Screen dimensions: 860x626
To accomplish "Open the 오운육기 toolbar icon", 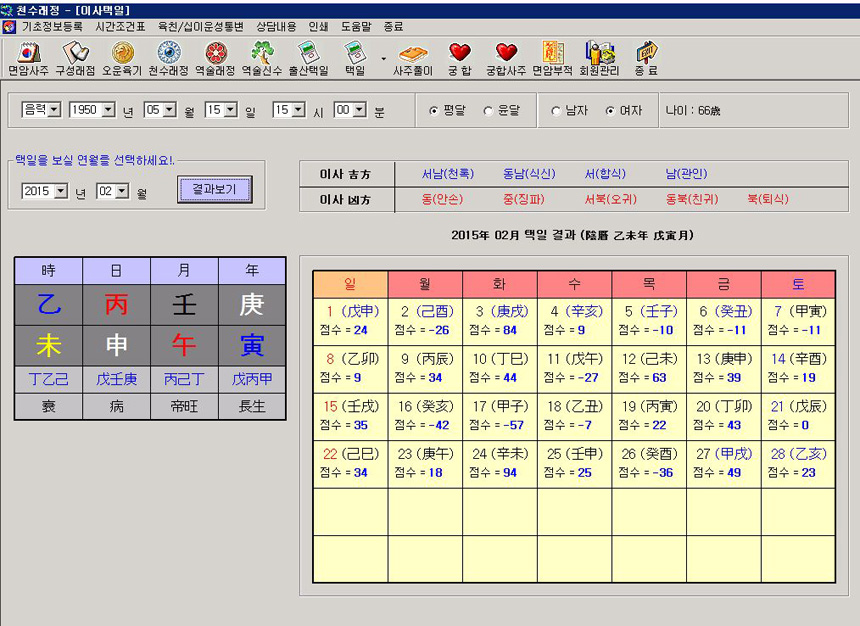I will (122, 58).
